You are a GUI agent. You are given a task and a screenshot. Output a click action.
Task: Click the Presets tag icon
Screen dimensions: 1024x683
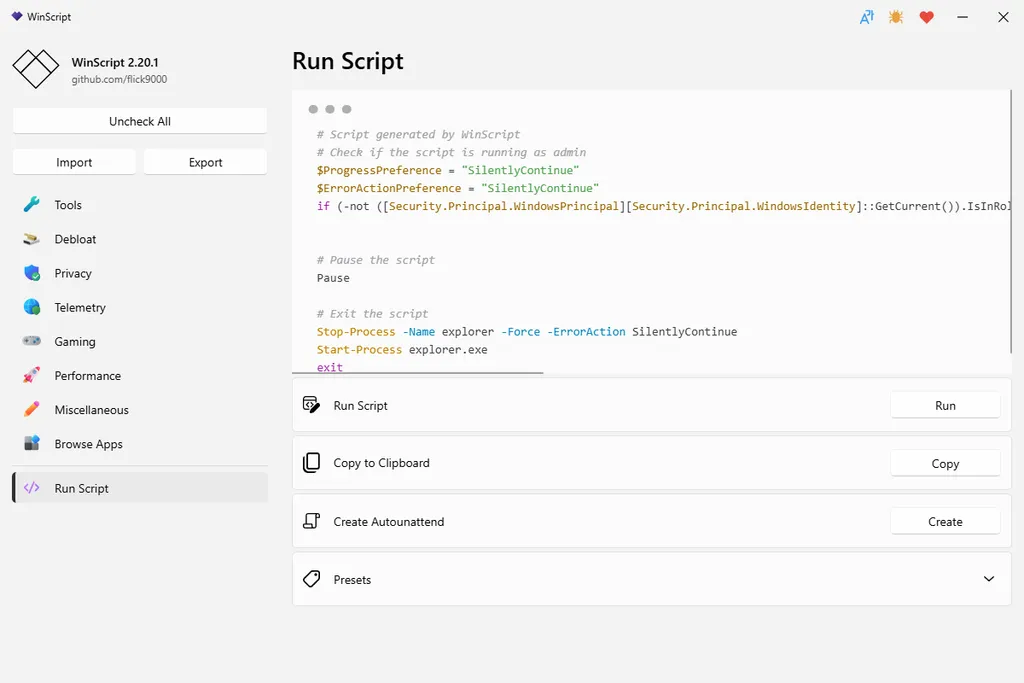(x=312, y=579)
